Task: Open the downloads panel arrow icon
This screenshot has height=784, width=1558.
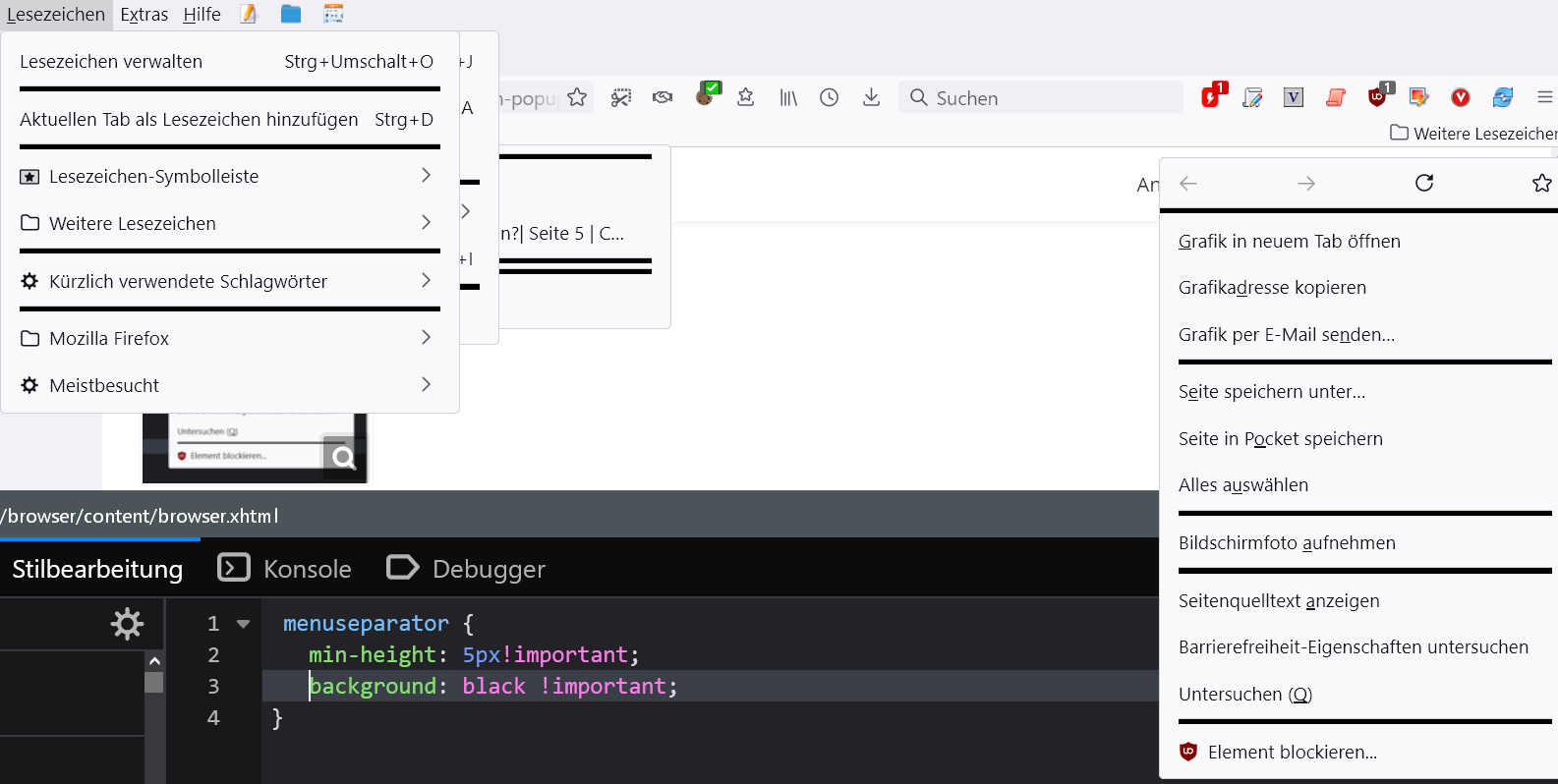Action: click(871, 97)
